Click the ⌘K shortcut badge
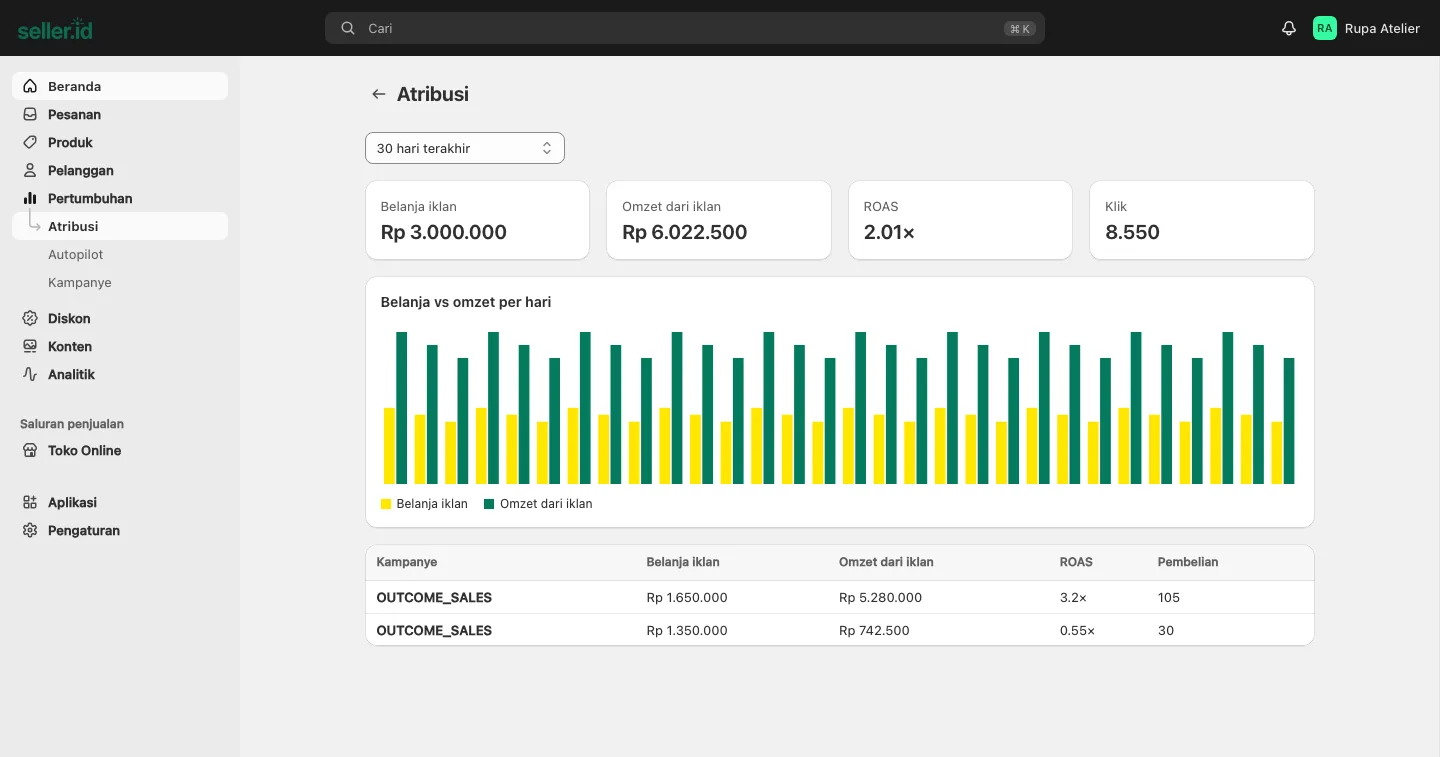The width and height of the screenshot is (1440, 757). [1020, 29]
